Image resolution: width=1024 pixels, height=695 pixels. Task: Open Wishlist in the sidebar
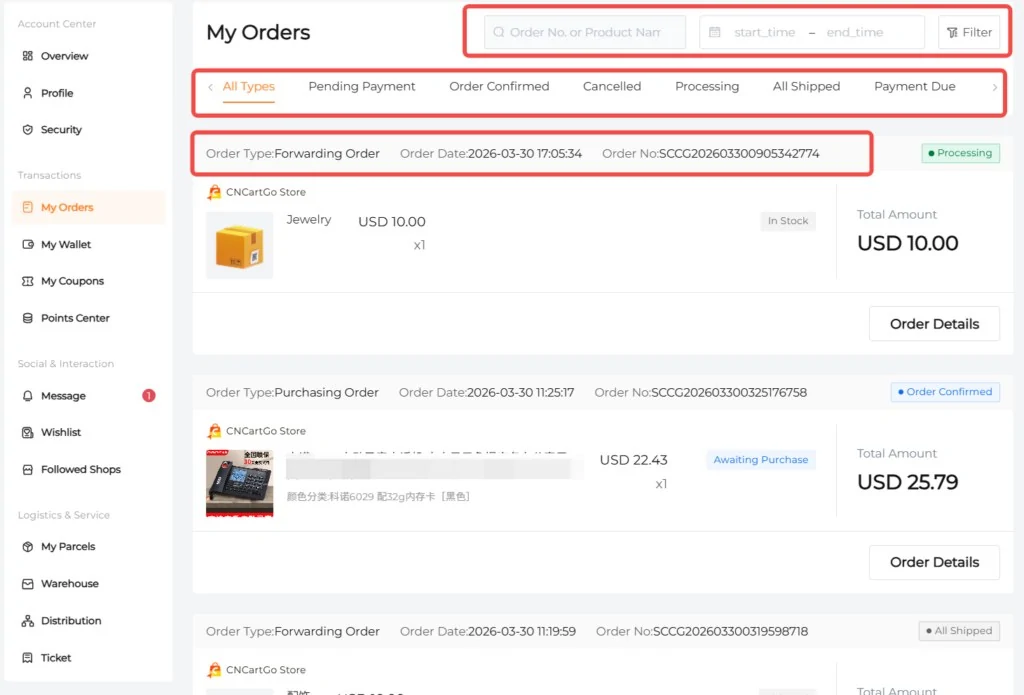click(61, 432)
